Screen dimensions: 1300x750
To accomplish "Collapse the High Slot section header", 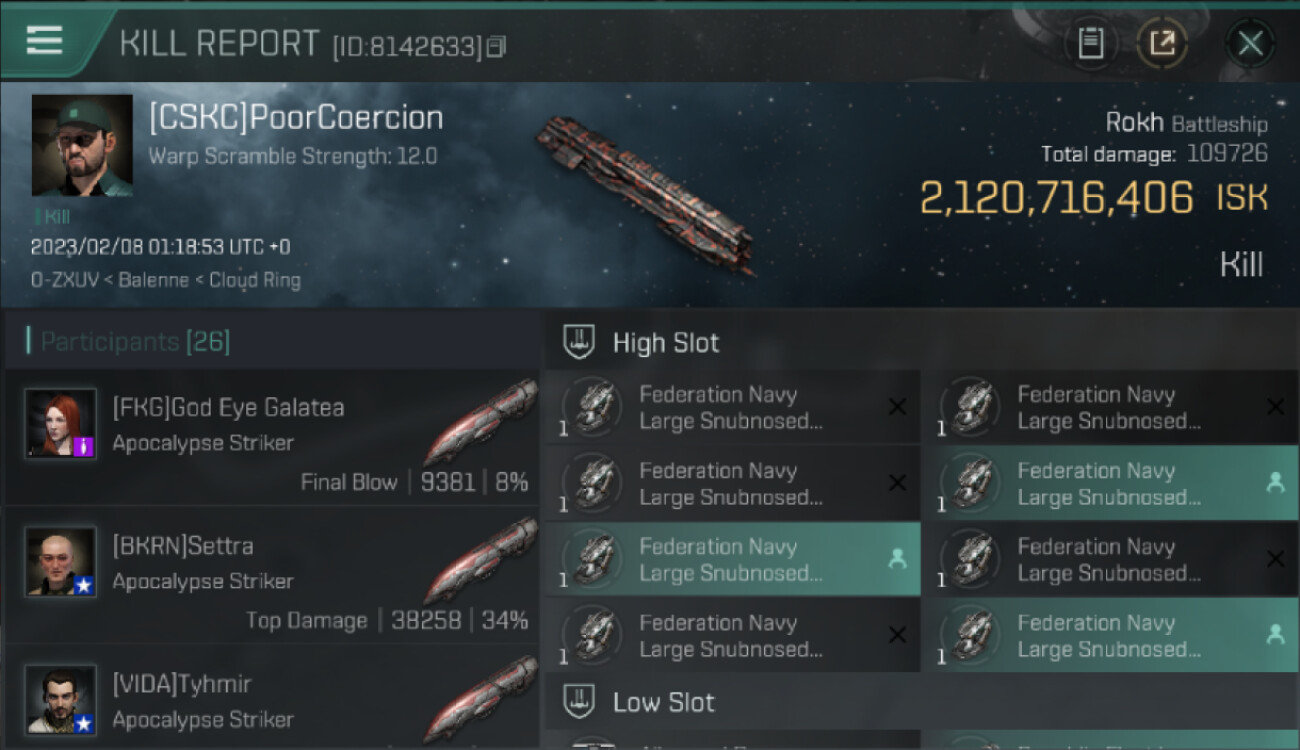I will click(665, 343).
